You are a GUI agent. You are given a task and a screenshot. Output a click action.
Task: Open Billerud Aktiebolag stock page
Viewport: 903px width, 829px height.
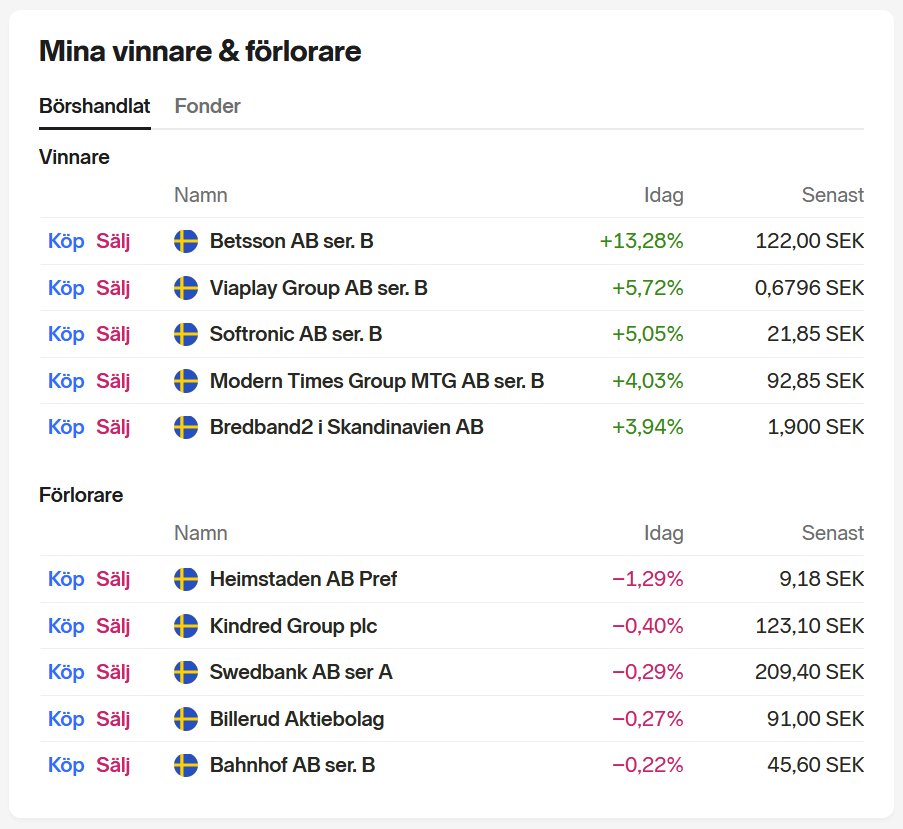point(297,718)
